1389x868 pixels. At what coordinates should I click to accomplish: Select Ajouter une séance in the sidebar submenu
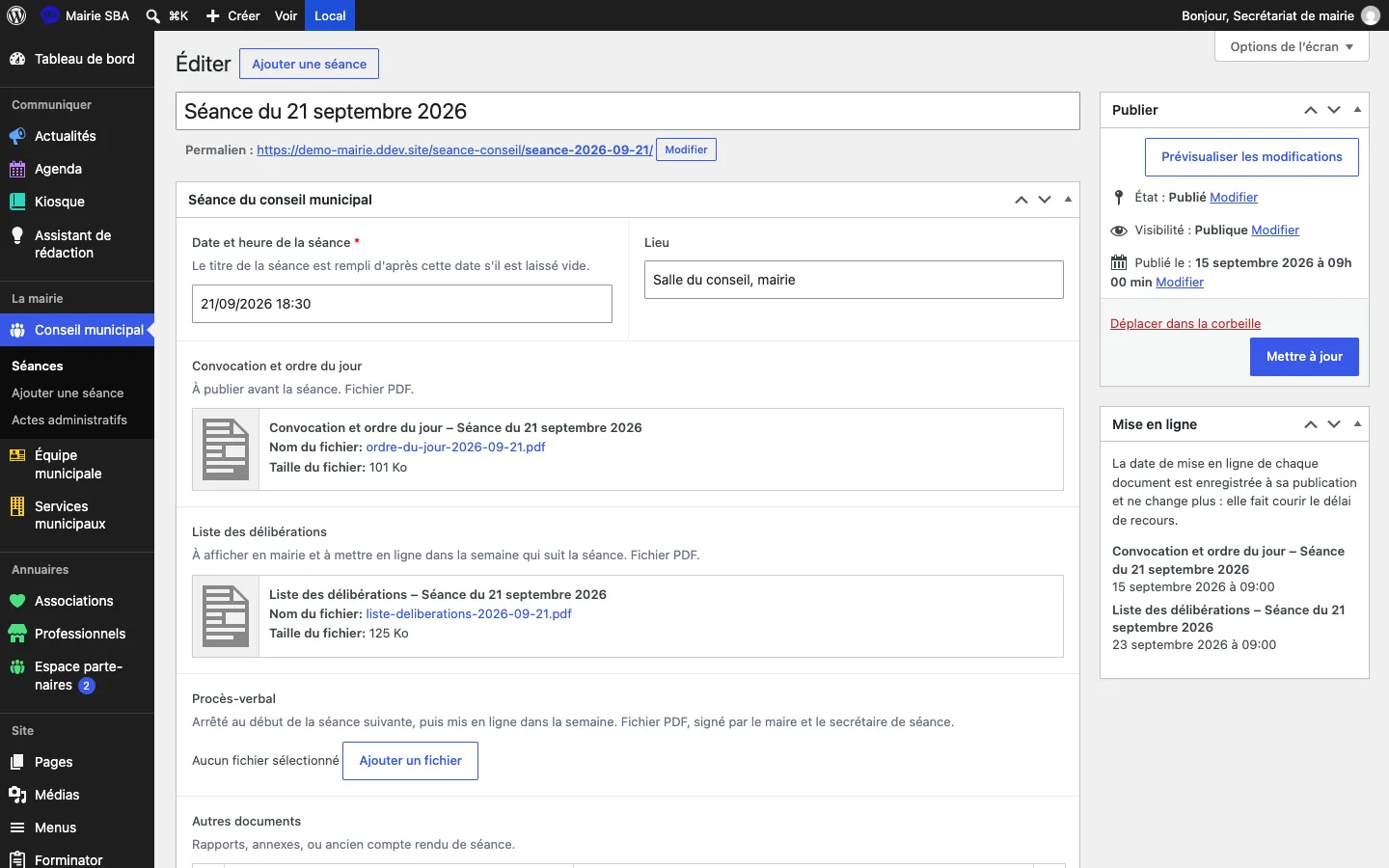point(68,393)
